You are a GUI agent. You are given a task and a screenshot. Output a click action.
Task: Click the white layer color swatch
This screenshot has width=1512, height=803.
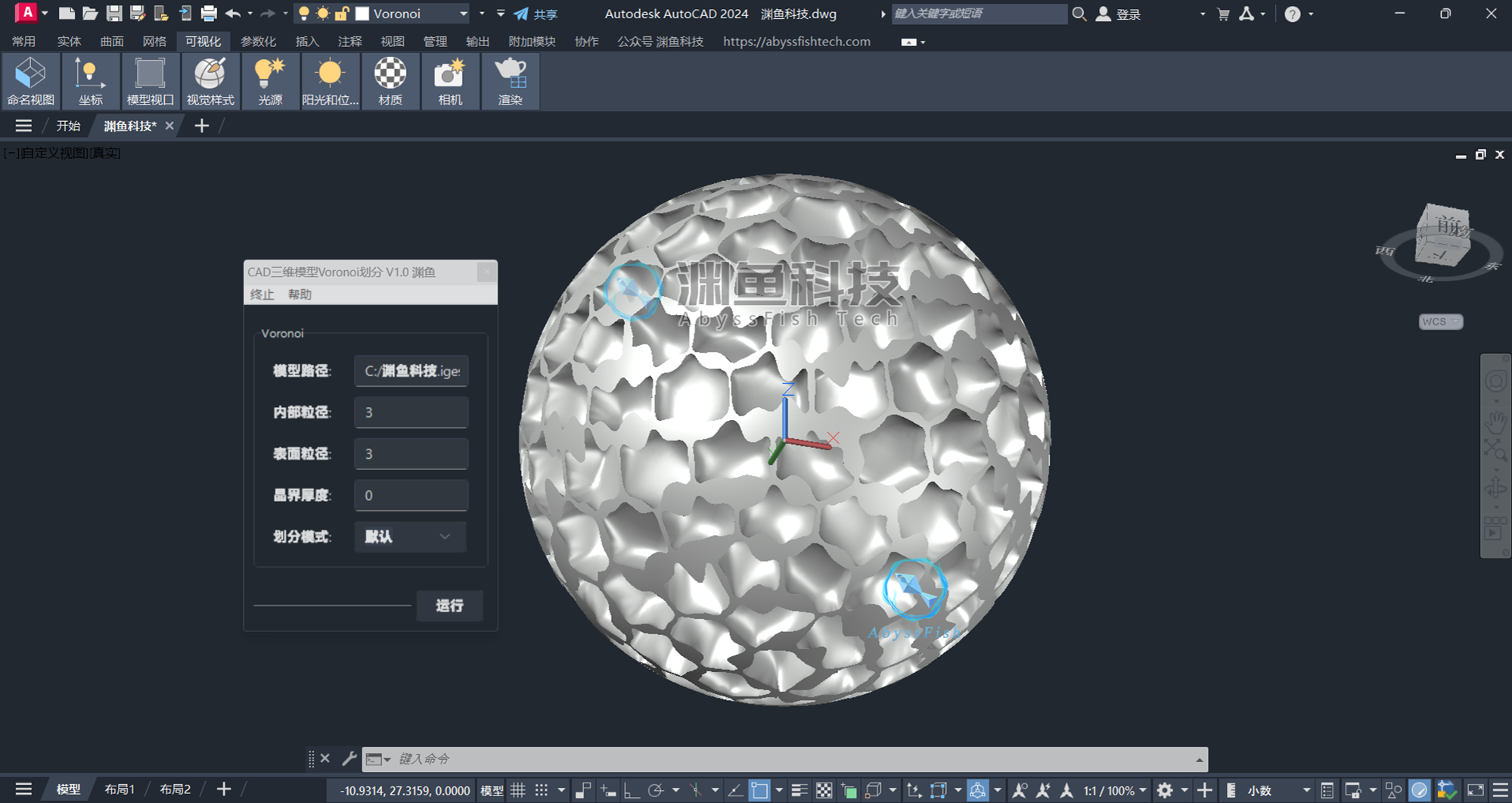[362, 14]
